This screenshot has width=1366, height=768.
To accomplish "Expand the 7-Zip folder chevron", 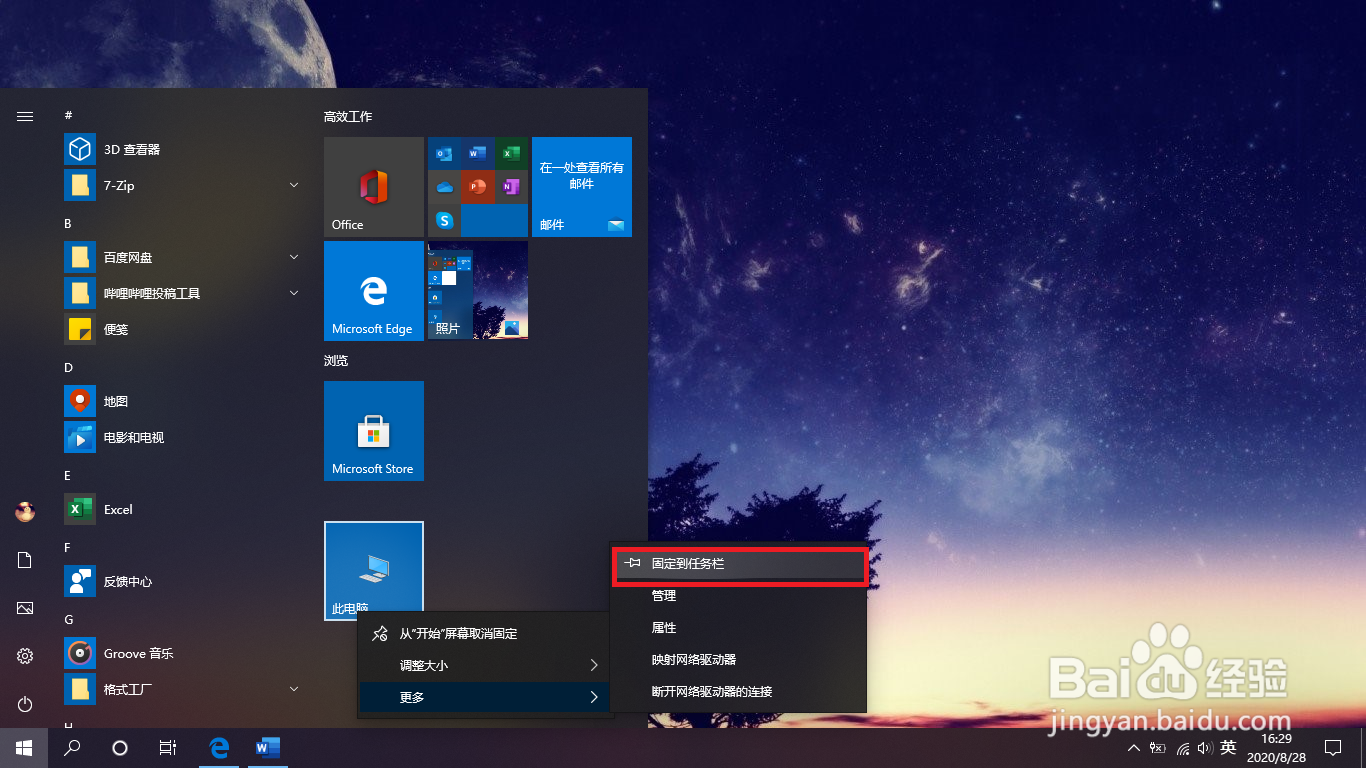I will point(294,185).
